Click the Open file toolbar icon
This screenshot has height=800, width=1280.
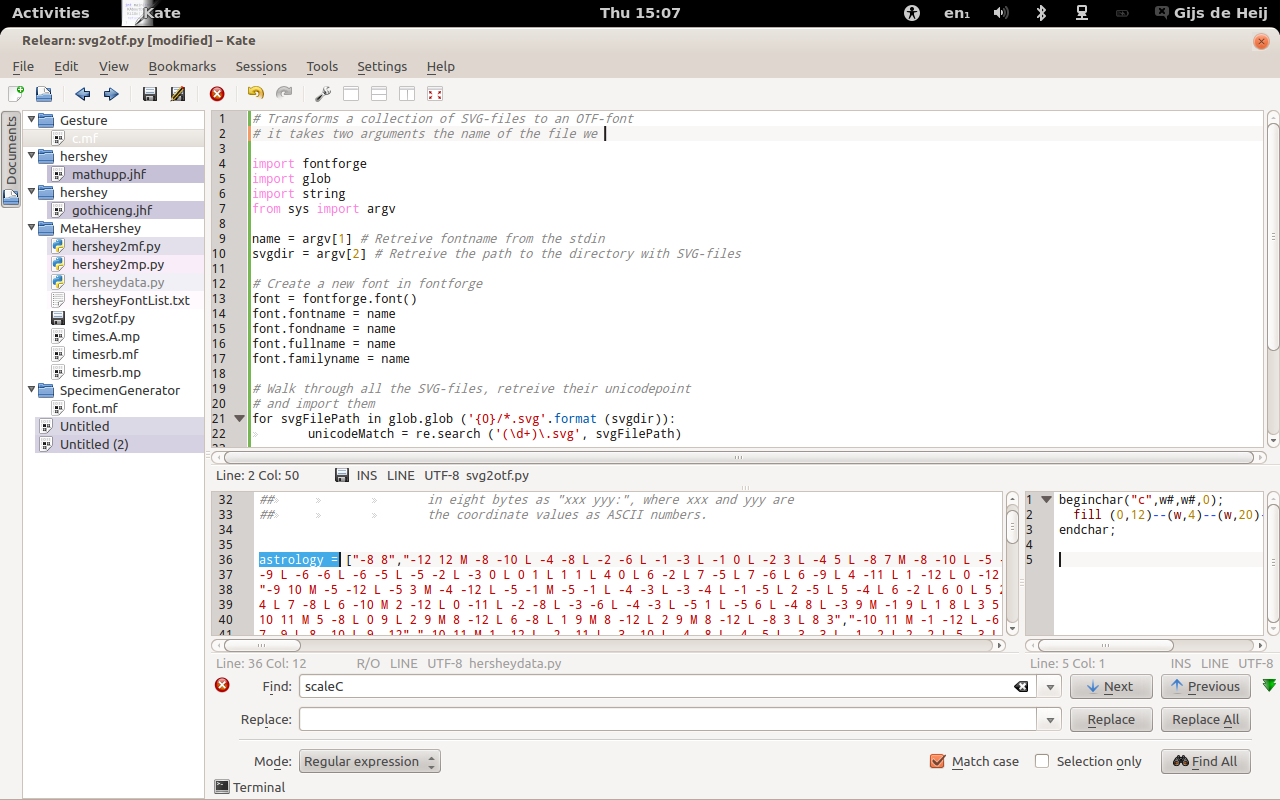pyautogui.click(x=44, y=94)
